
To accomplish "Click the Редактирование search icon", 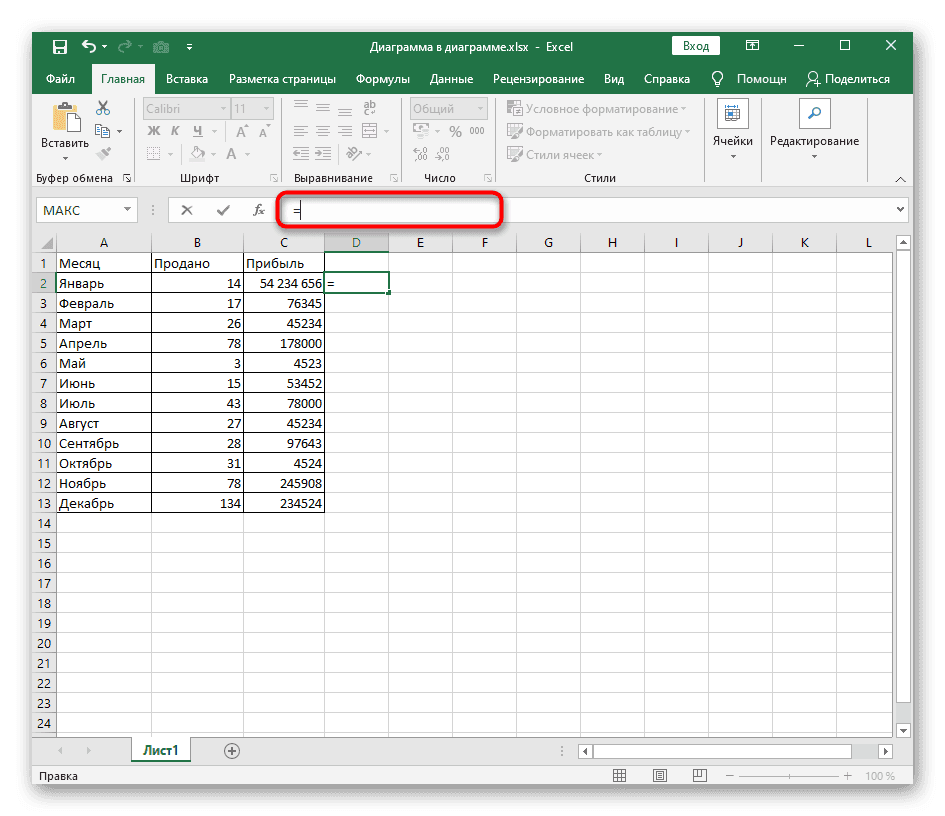I will tap(813, 114).
